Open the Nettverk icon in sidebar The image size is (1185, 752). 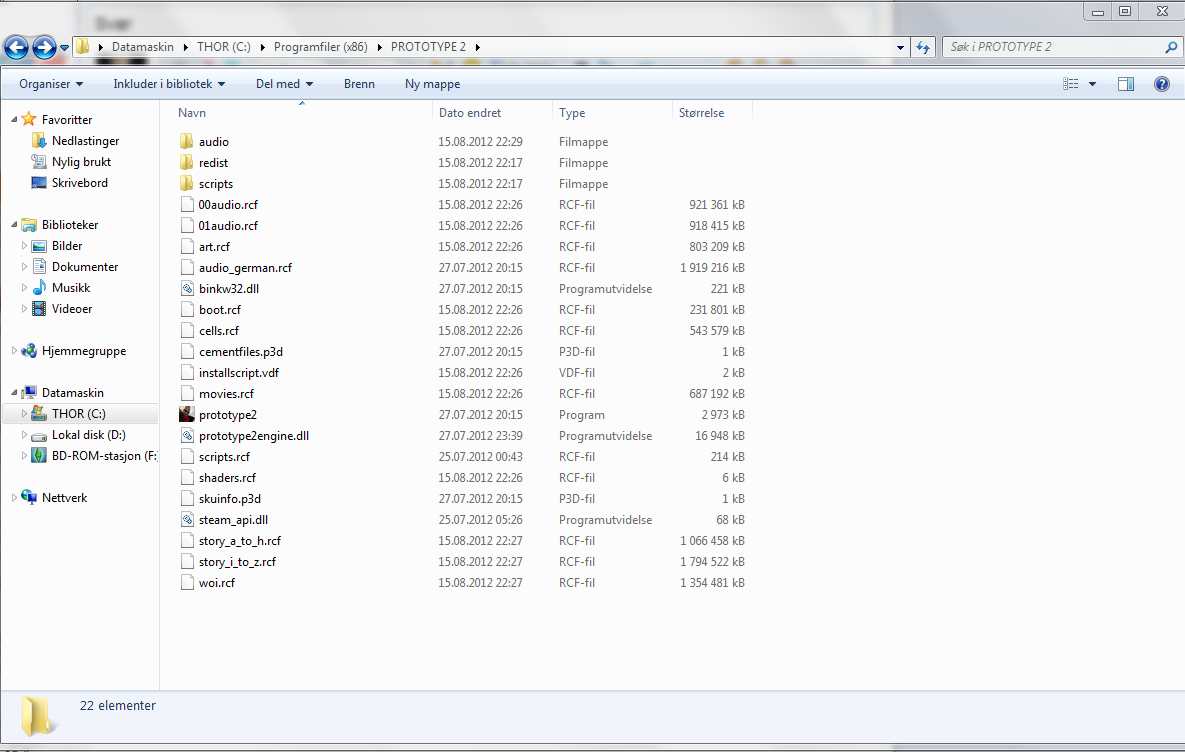pyautogui.click(x=29, y=497)
